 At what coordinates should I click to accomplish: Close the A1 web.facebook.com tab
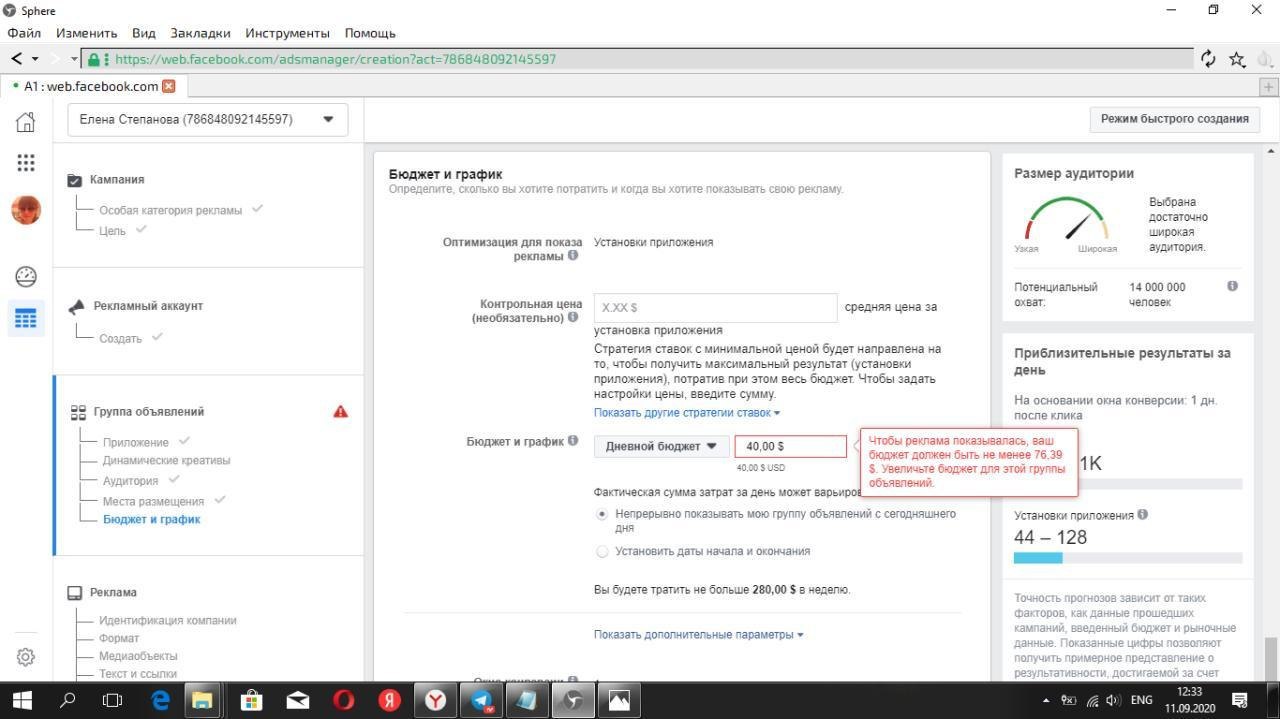coord(168,86)
